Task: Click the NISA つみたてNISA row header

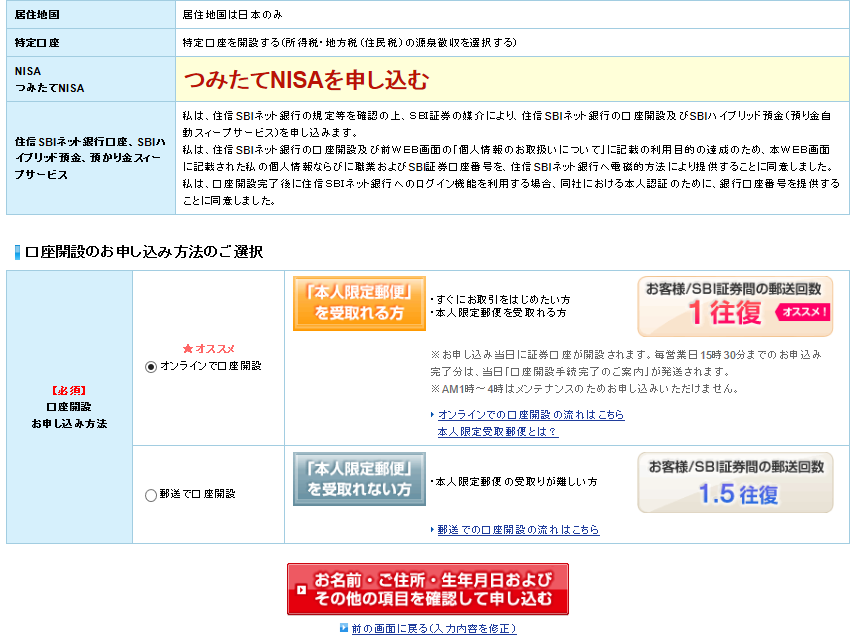Action: click(91, 79)
